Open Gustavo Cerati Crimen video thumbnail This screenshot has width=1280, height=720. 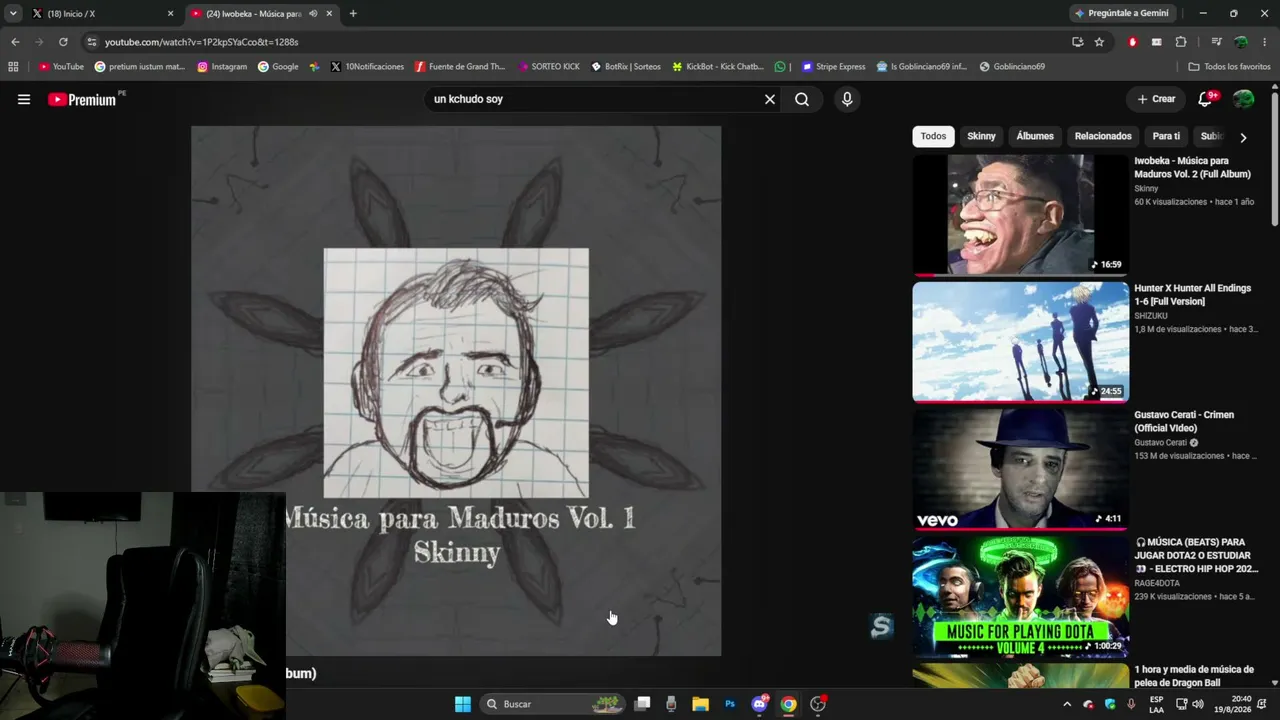click(1020, 468)
